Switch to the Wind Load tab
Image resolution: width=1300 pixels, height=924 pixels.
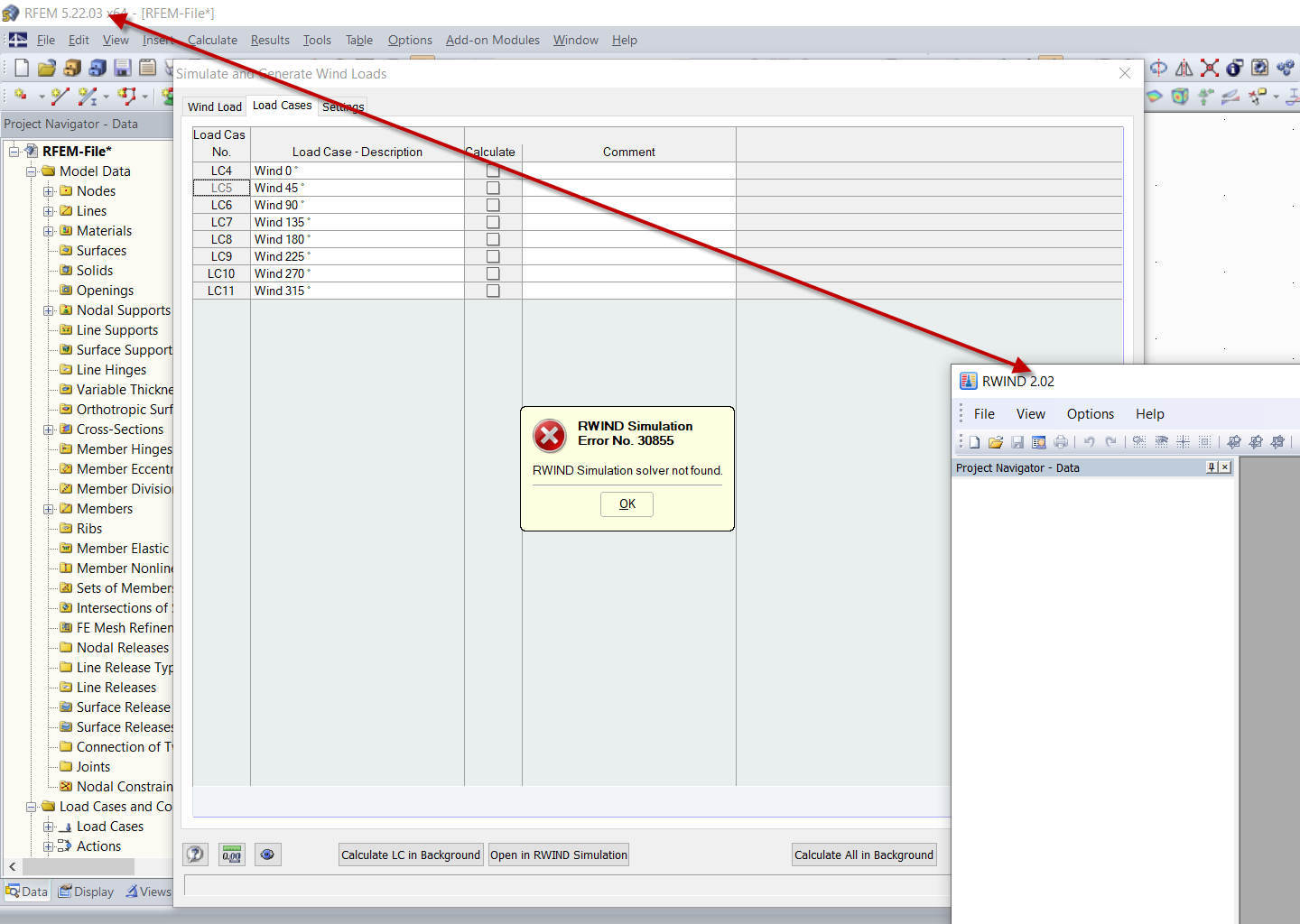point(215,106)
